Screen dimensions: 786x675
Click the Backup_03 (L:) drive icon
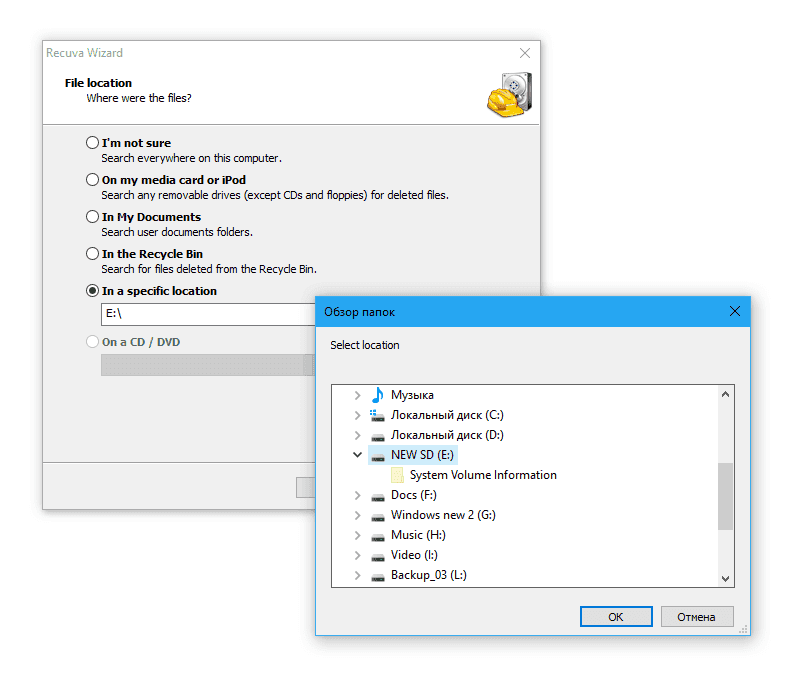378,577
